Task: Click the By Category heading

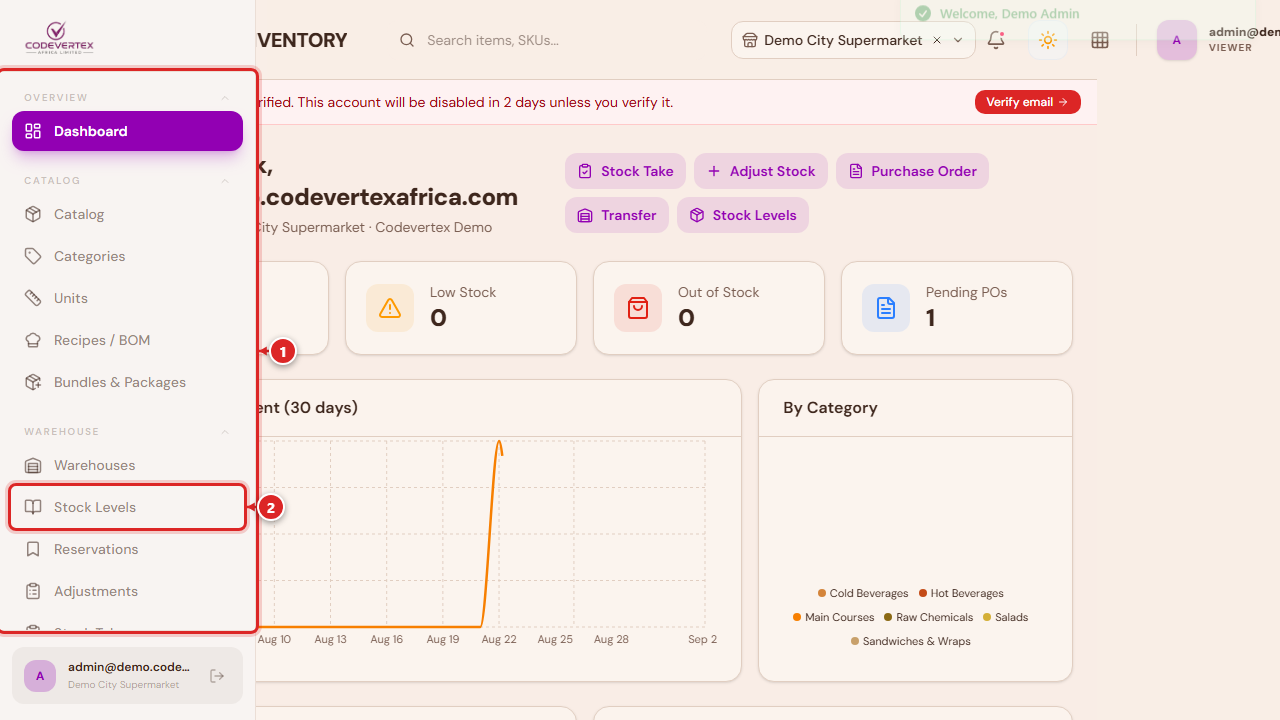Action: [830, 407]
